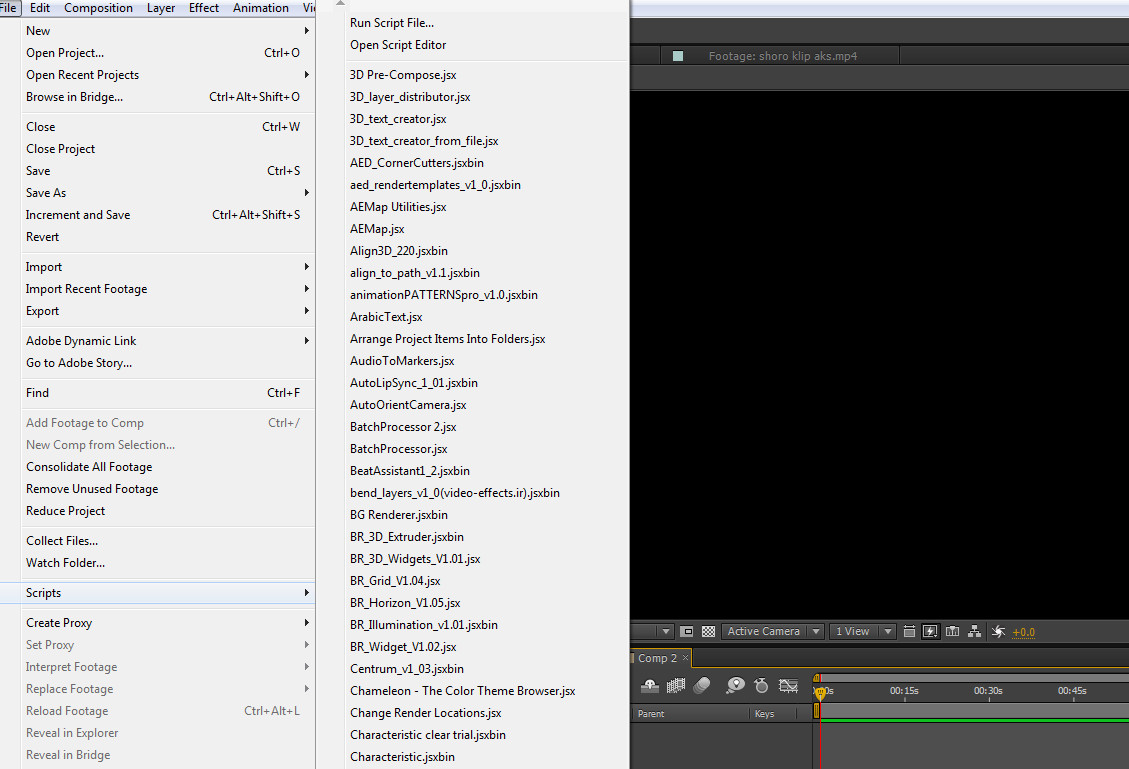Viewport: 1129px width, 769px height.
Task: Toggle the transparency grid icon
Action: pos(709,631)
